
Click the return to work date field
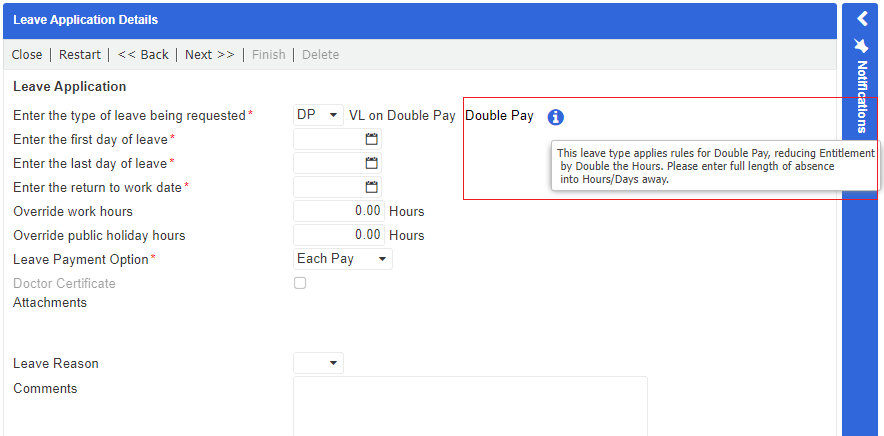click(x=328, y=187)
